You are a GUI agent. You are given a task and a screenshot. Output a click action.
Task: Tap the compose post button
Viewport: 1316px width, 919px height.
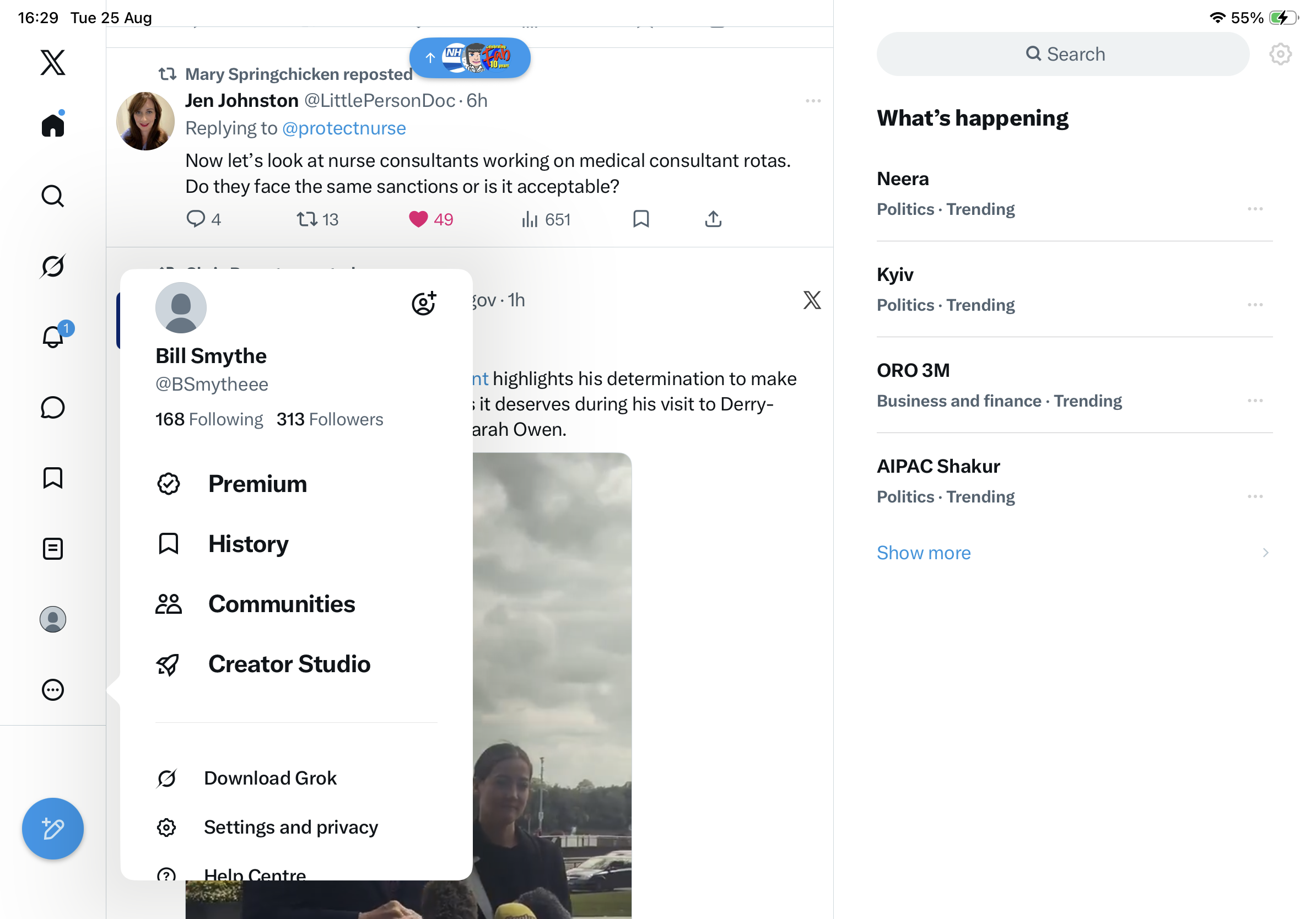(53, 829)
